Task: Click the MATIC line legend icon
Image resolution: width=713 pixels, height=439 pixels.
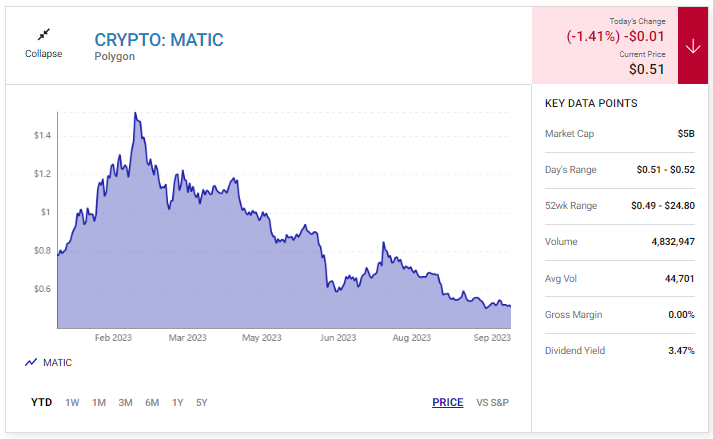Action: coord(31,363)
